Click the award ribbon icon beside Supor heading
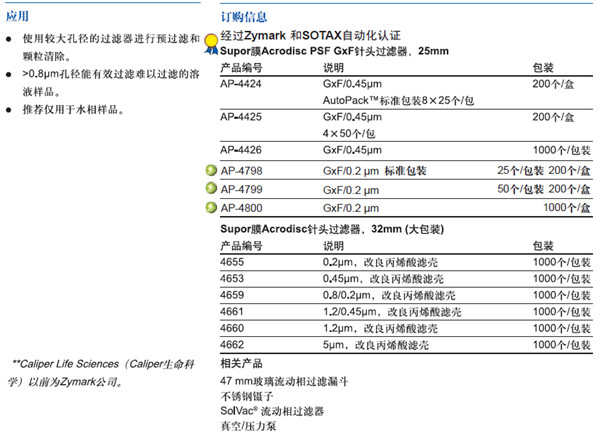This screenshot has width=600, height=434. (211, 43)
